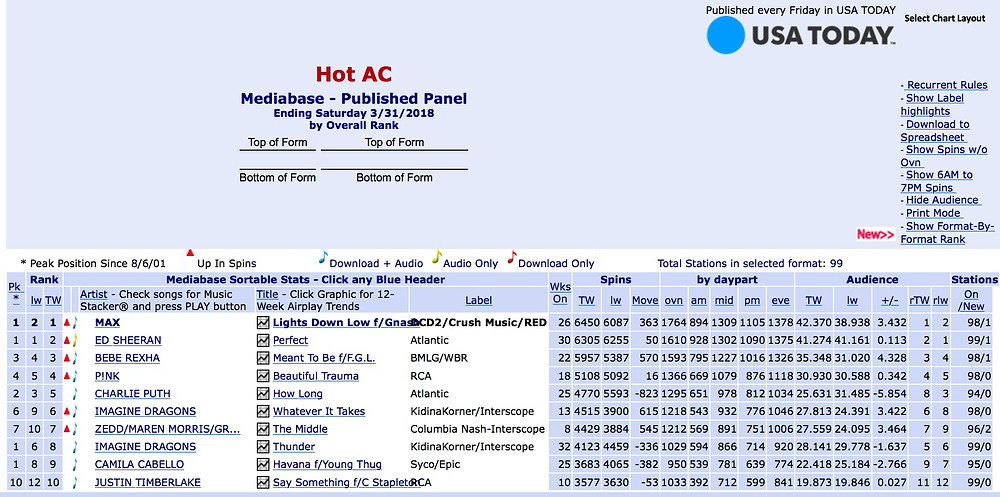Sort the chart by the Artist header
This screenshot has width=1000, height=497.
(x=93, y=295)
